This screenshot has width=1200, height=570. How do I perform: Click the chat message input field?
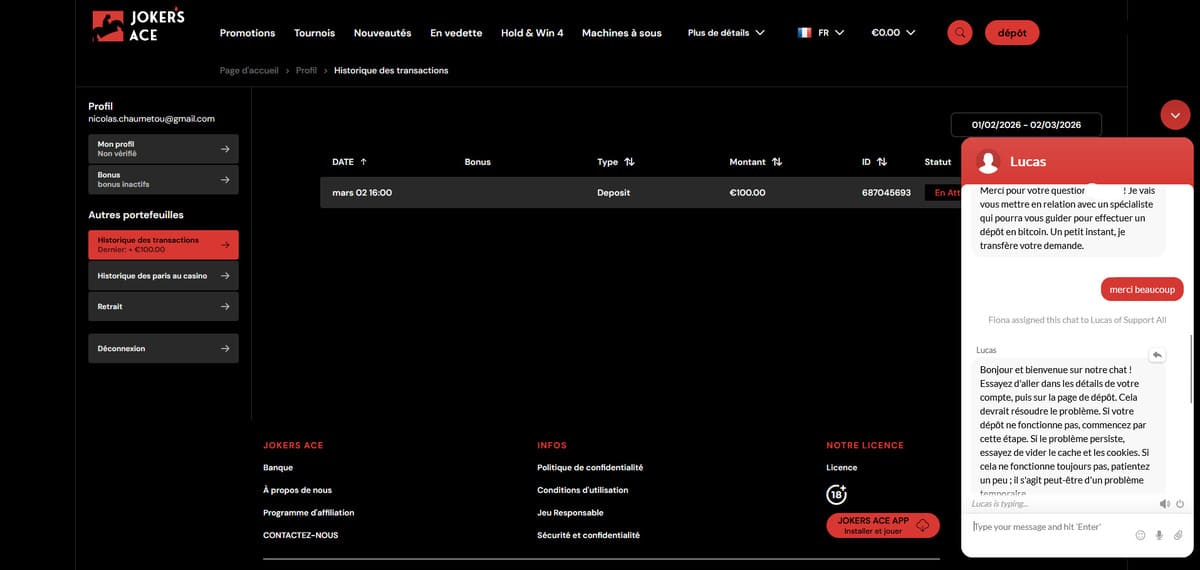pyautogui.click(x=1048, y=527)
